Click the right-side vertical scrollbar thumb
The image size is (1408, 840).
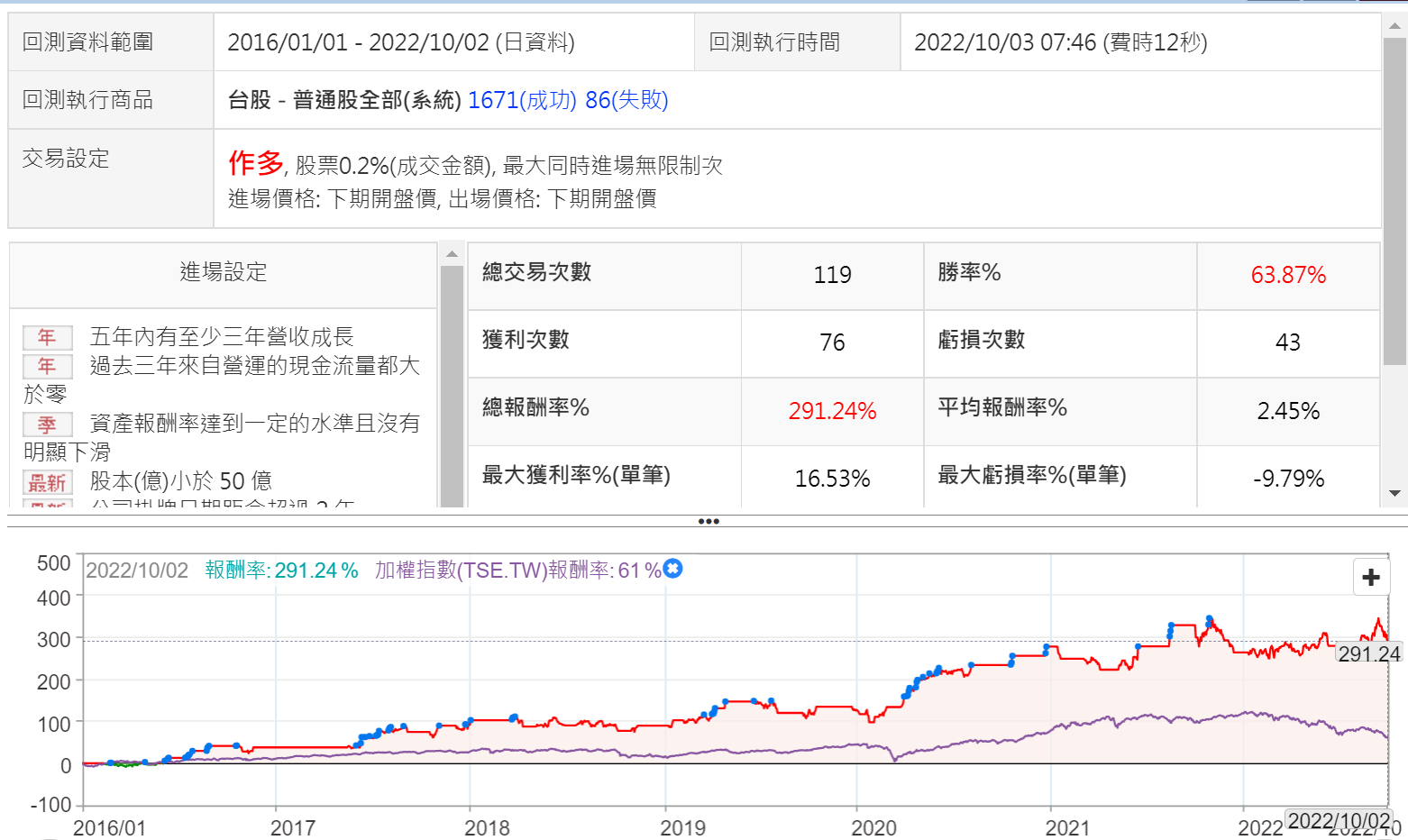tap(1394, 198)
